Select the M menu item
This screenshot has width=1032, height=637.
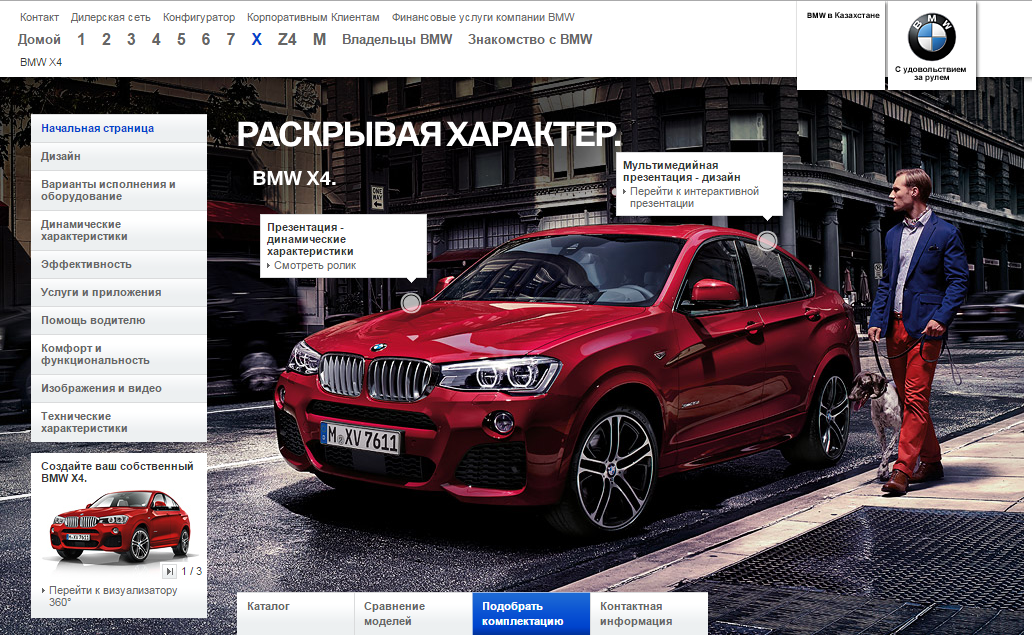[319, 39]
